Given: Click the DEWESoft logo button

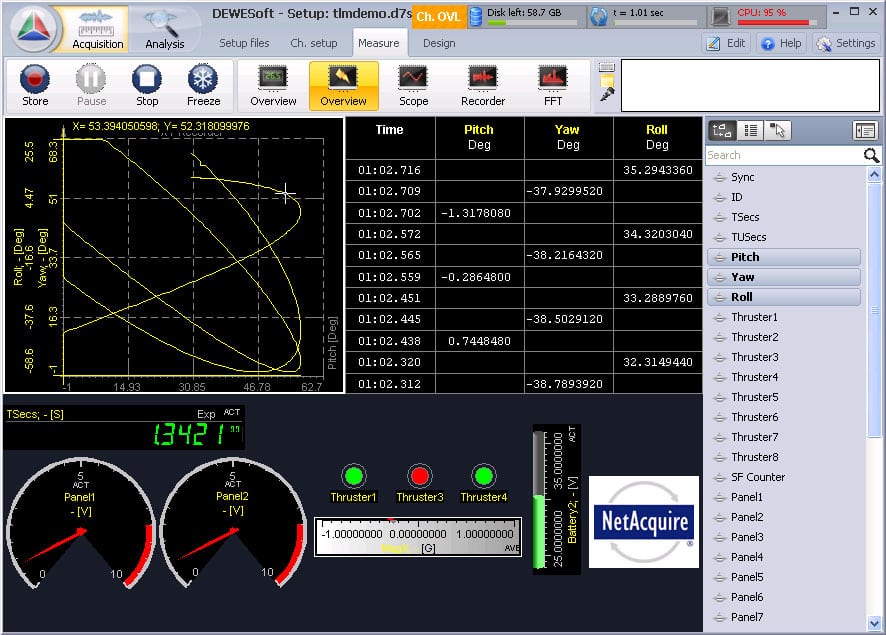Looking at the screenshot, I should coord(33,28).
